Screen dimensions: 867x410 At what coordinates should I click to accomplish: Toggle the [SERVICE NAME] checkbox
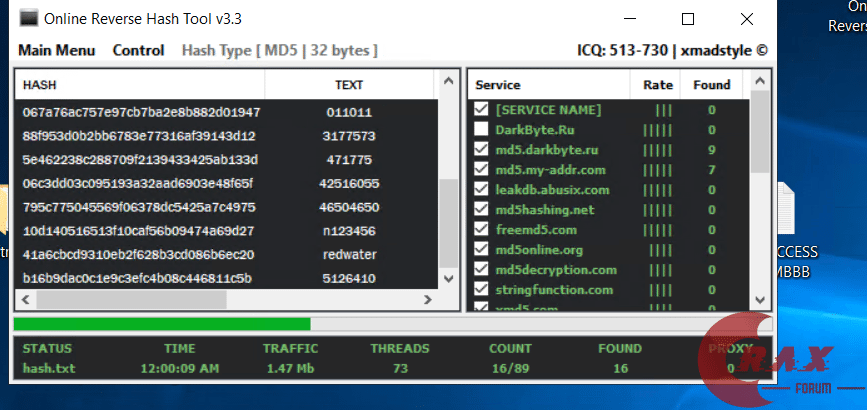pos(482,110)
